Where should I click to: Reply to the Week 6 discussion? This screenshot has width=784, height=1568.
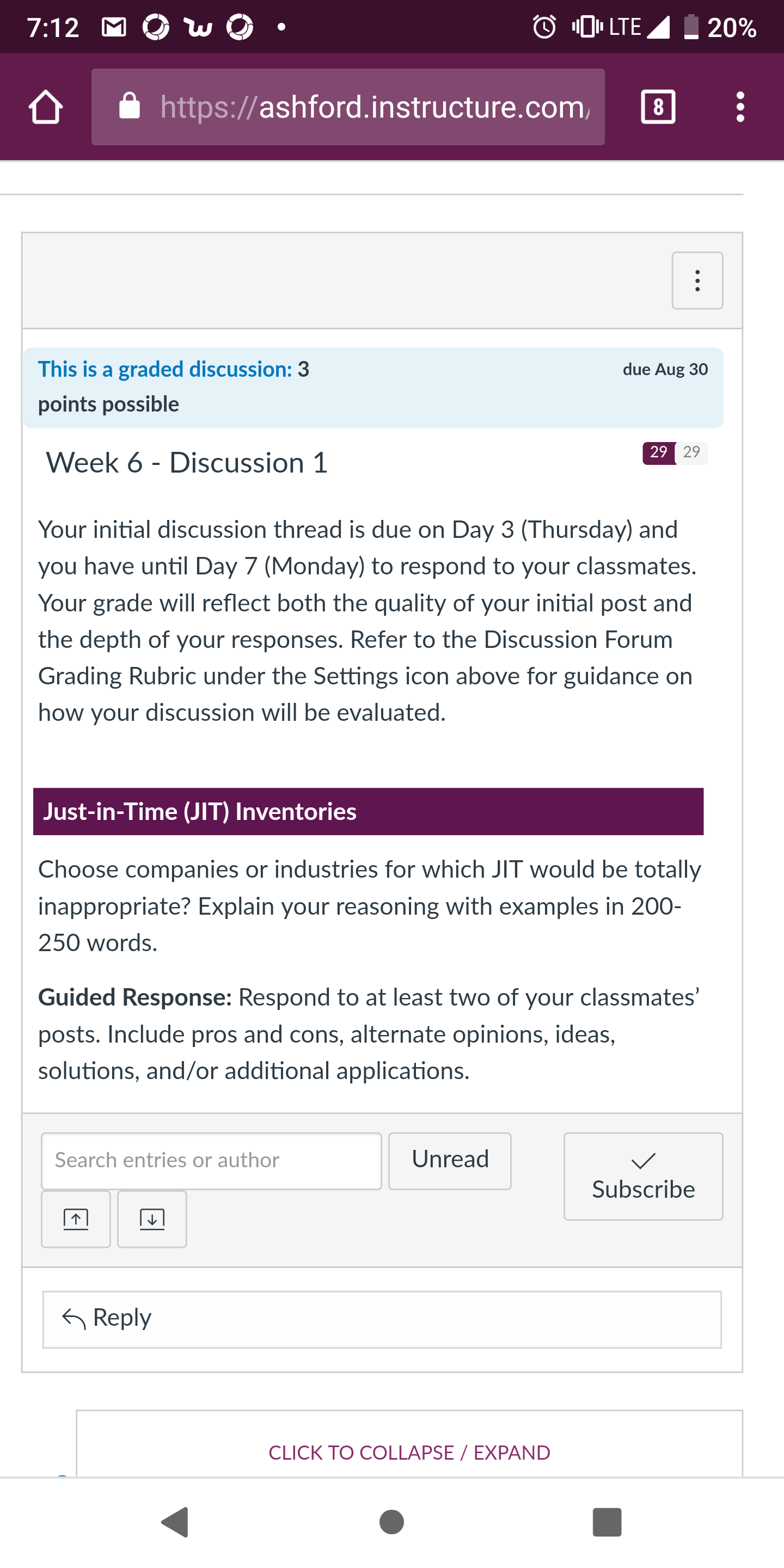tap(382, 1319)
